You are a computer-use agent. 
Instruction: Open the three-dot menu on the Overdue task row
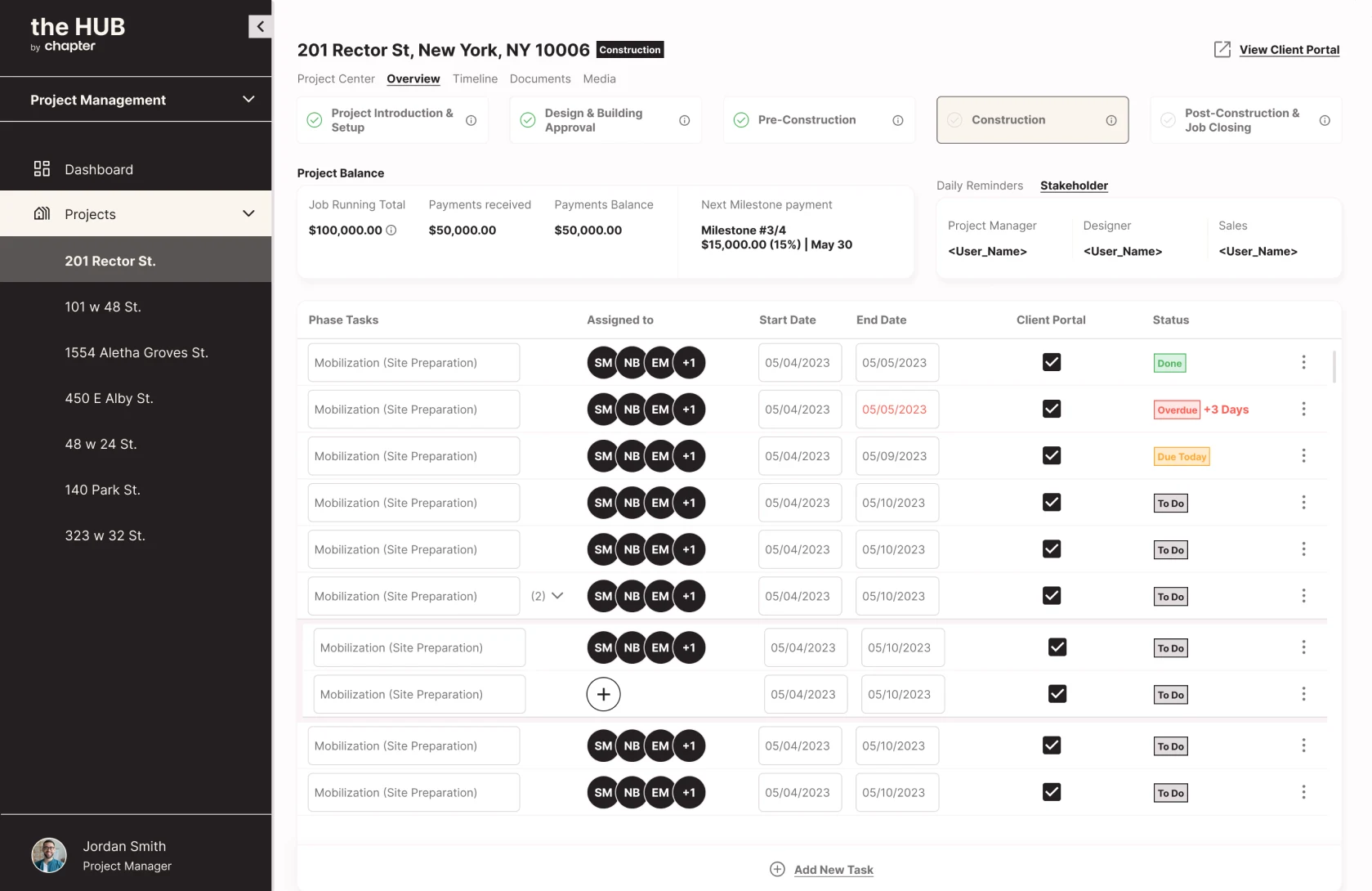click(1303, 409)
